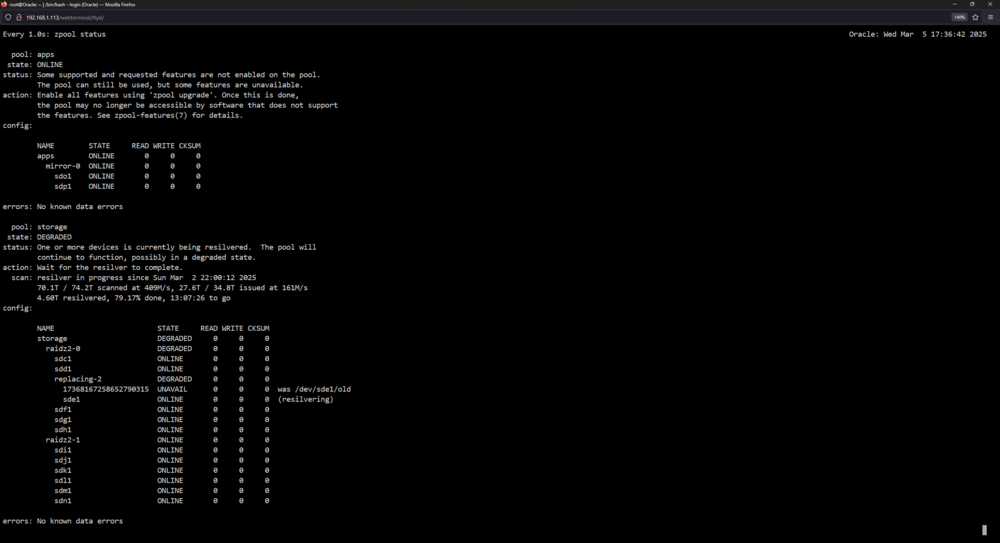
Task: Click the 'replacing-2' device row
Action: (161, 379)
